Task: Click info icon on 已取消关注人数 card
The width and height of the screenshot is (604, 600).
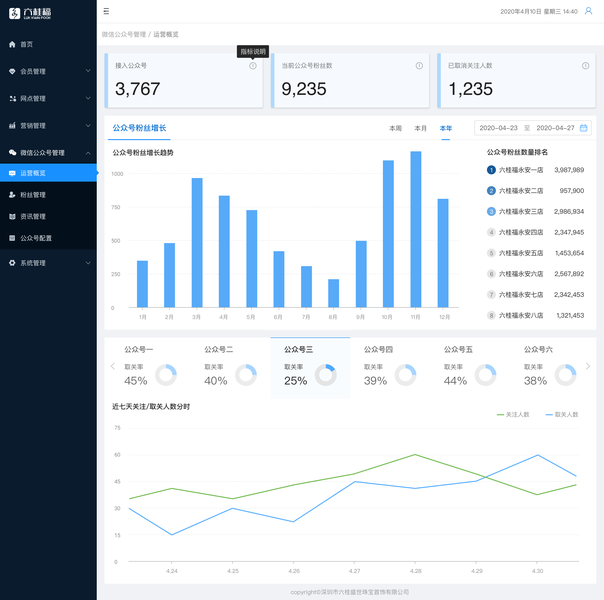Action: click(586, 66)
